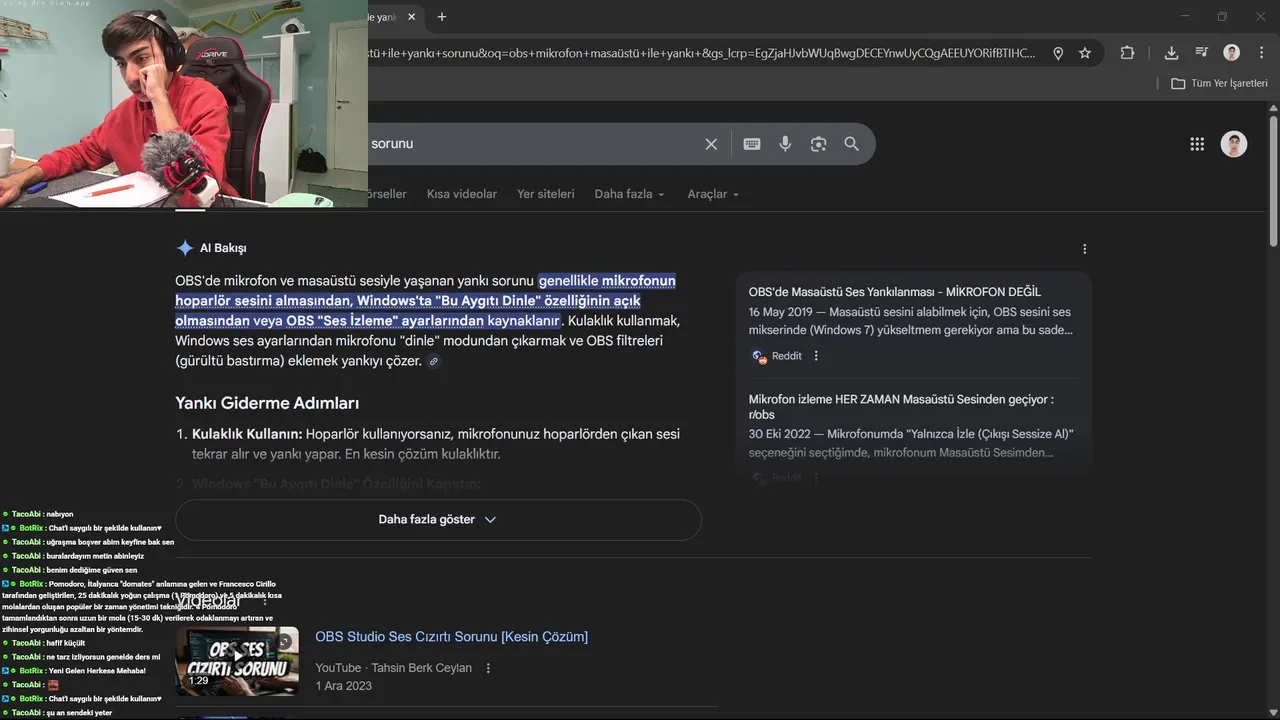The image size is (1280, 720).
Task: Click the AI Bakışı sparkle icon
Action: [185, 248]
